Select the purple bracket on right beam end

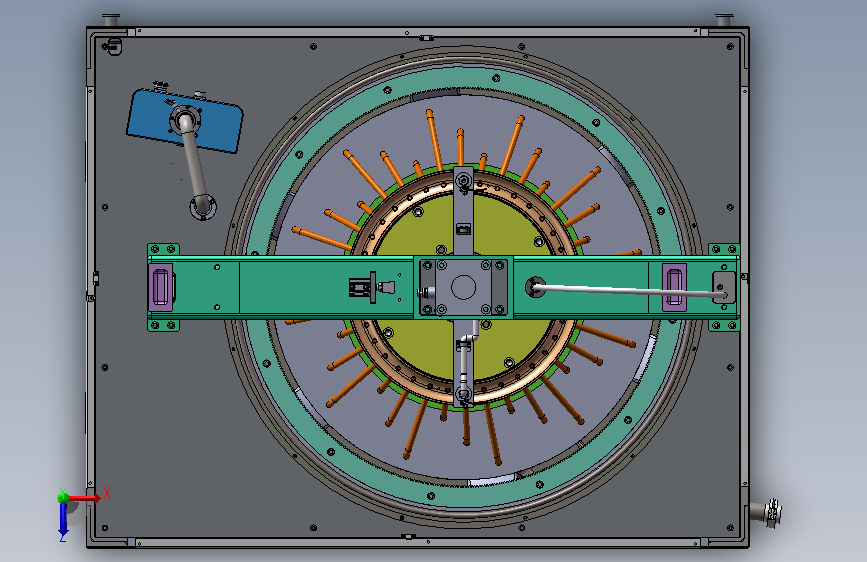675,287
